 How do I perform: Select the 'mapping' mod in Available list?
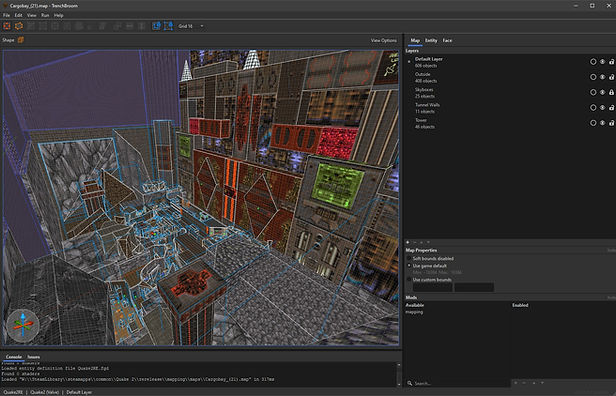414,312
